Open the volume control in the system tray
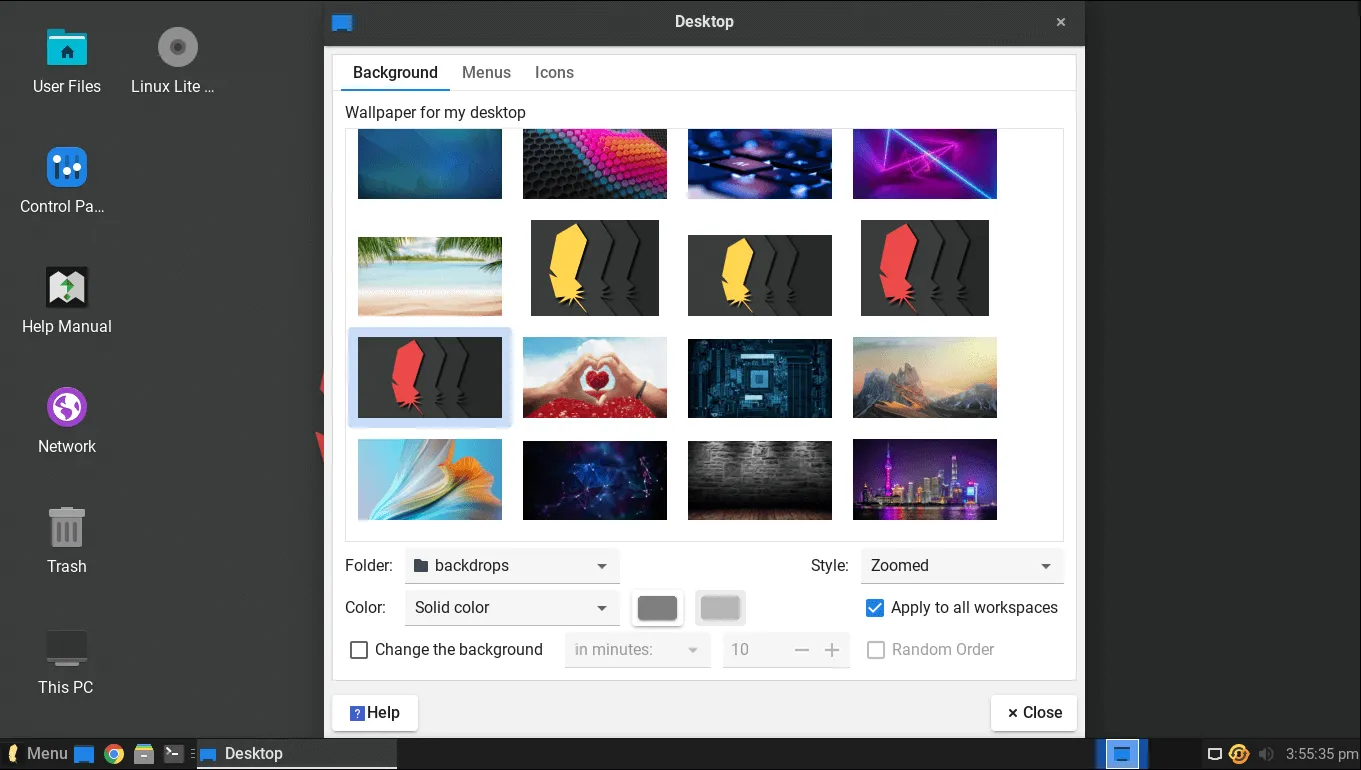This screenshot has height=770, width=1361. 1266,753
